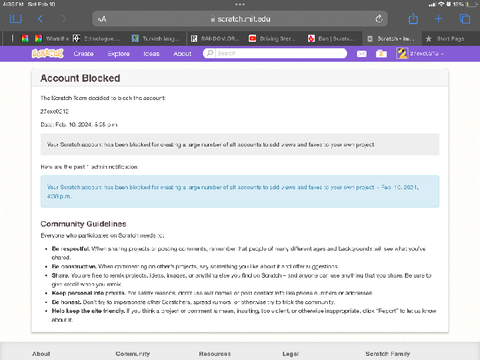Image resolution: width=480 pixels, height=360 pixels.
Task: Switch to the Driving Ster... tab
Action: [273, 39]
